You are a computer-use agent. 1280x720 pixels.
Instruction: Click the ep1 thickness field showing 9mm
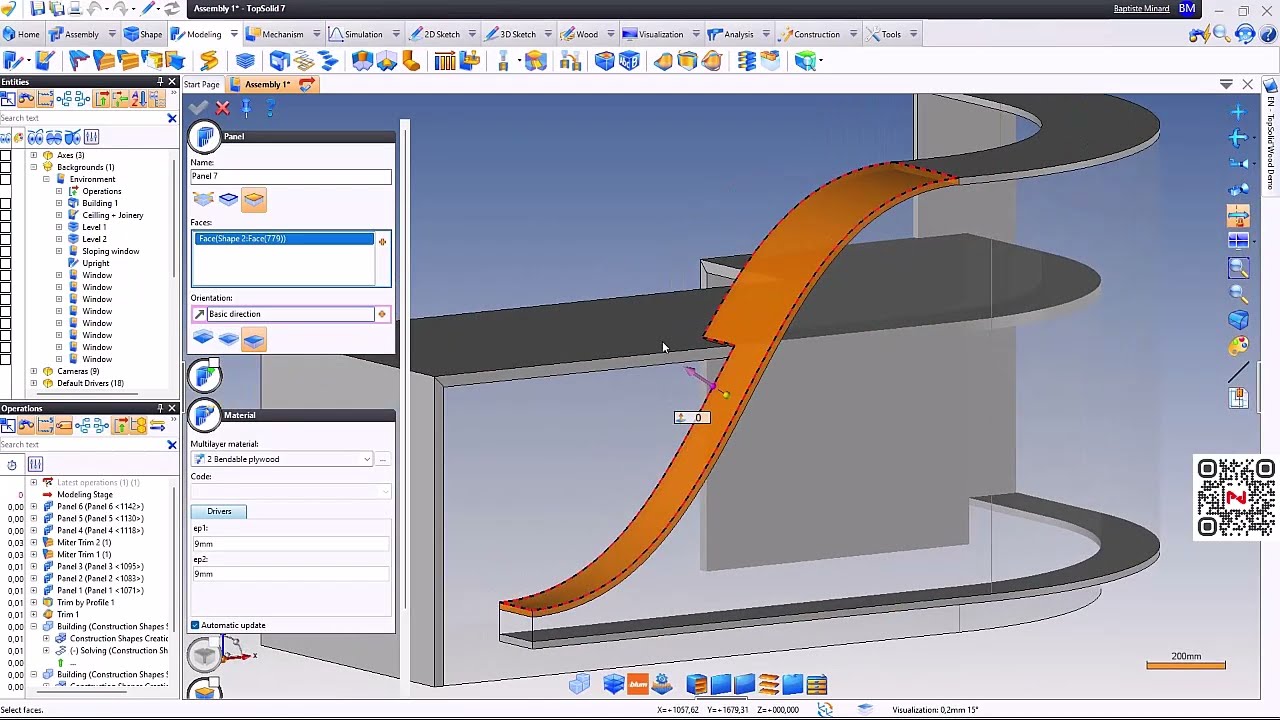(291, 544)
